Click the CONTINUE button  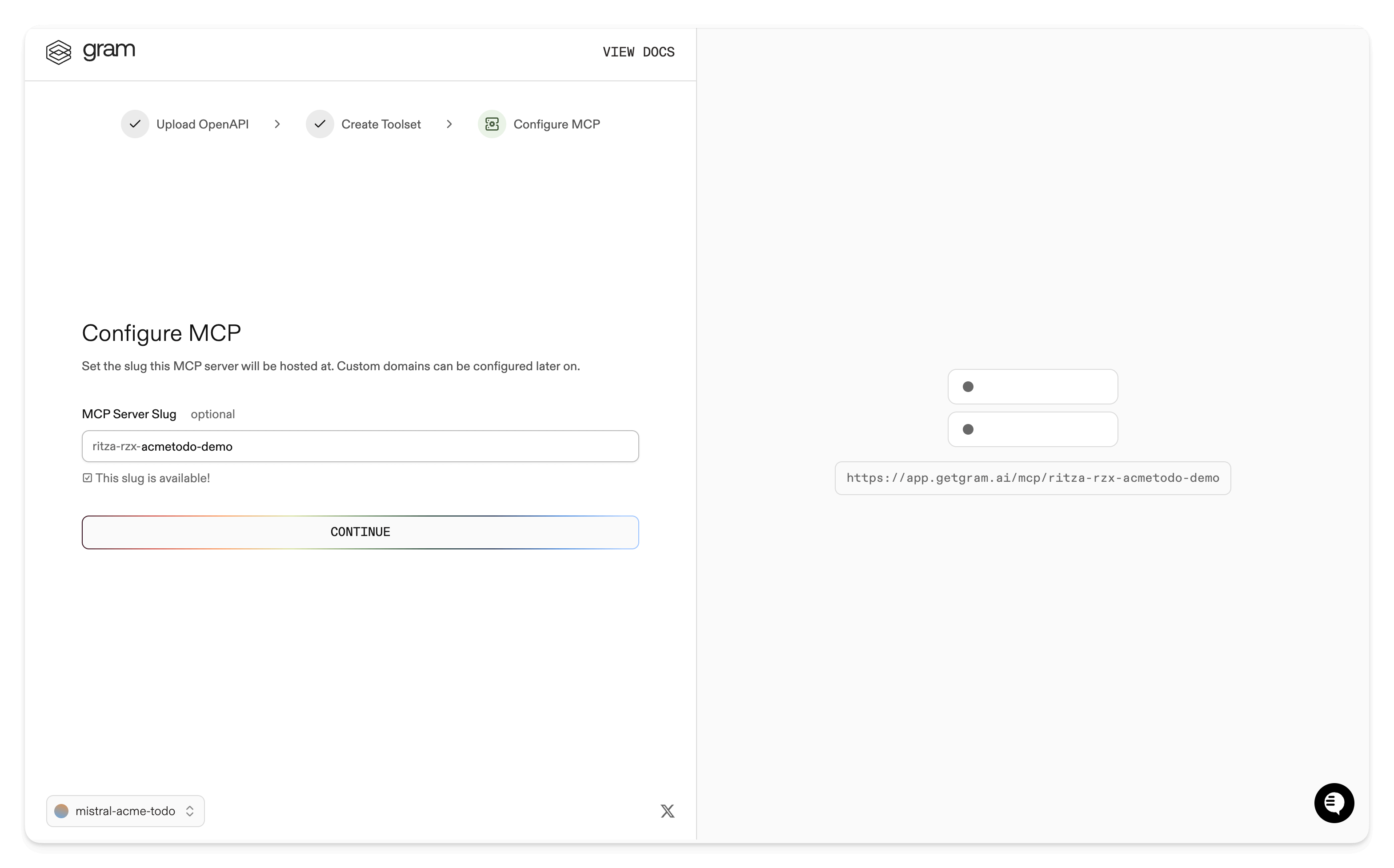360,532
